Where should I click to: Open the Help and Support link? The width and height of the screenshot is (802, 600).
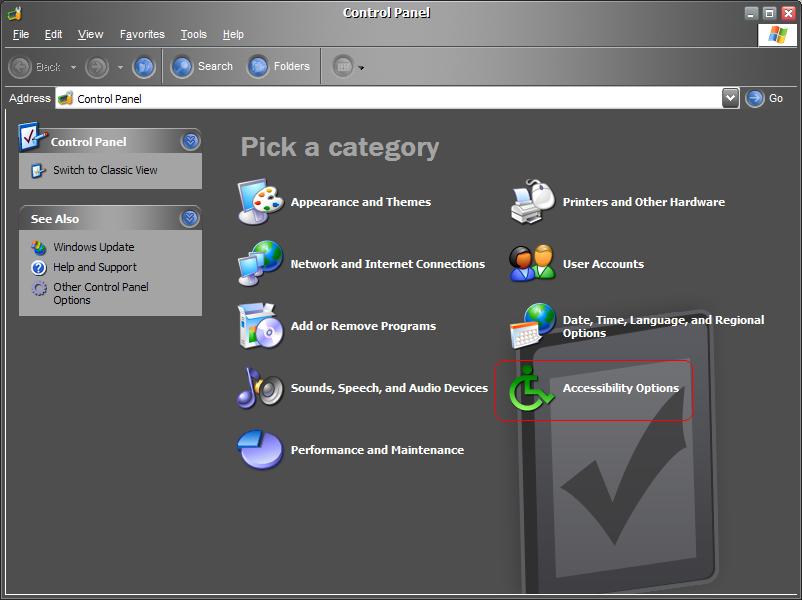coord(95,267)
